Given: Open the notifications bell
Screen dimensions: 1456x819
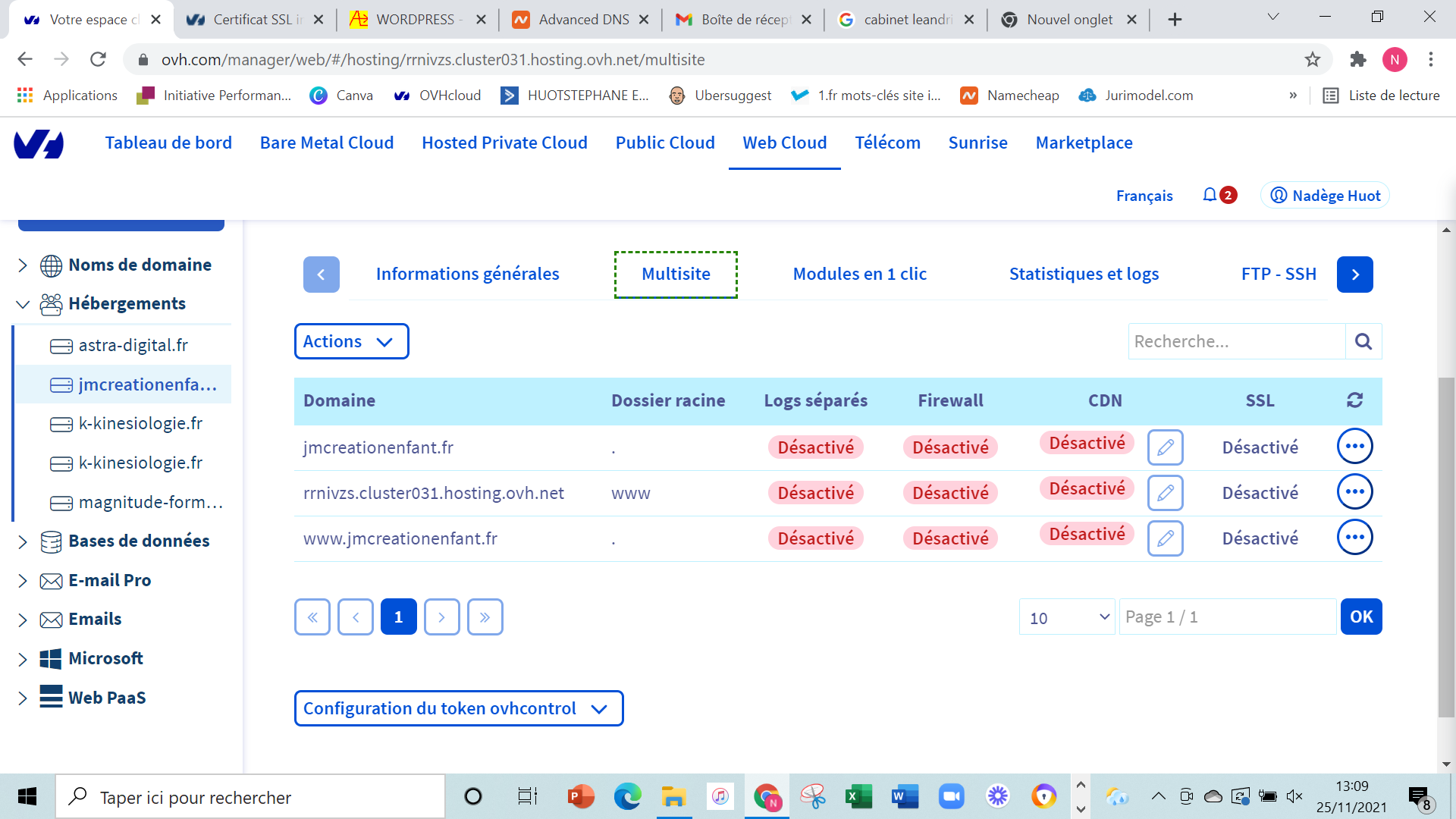Looking at the screenshot, I should point(1210,195).
